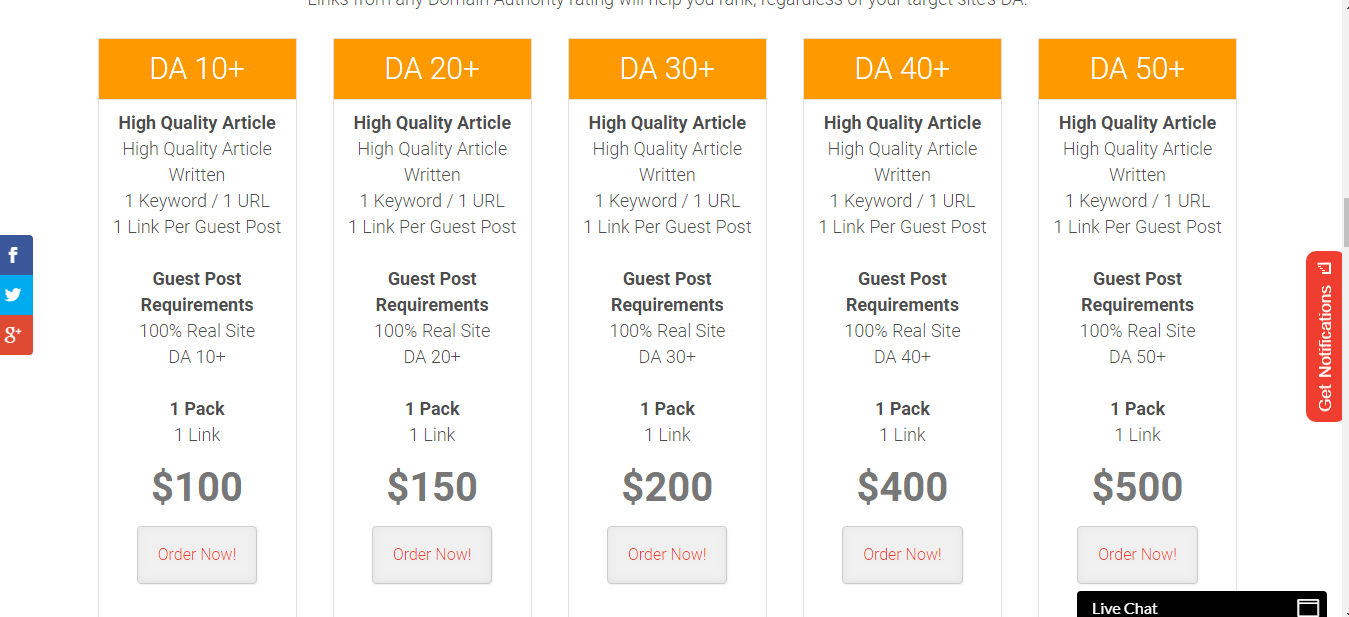Share page via Facebook icon

tap(14, 255)
